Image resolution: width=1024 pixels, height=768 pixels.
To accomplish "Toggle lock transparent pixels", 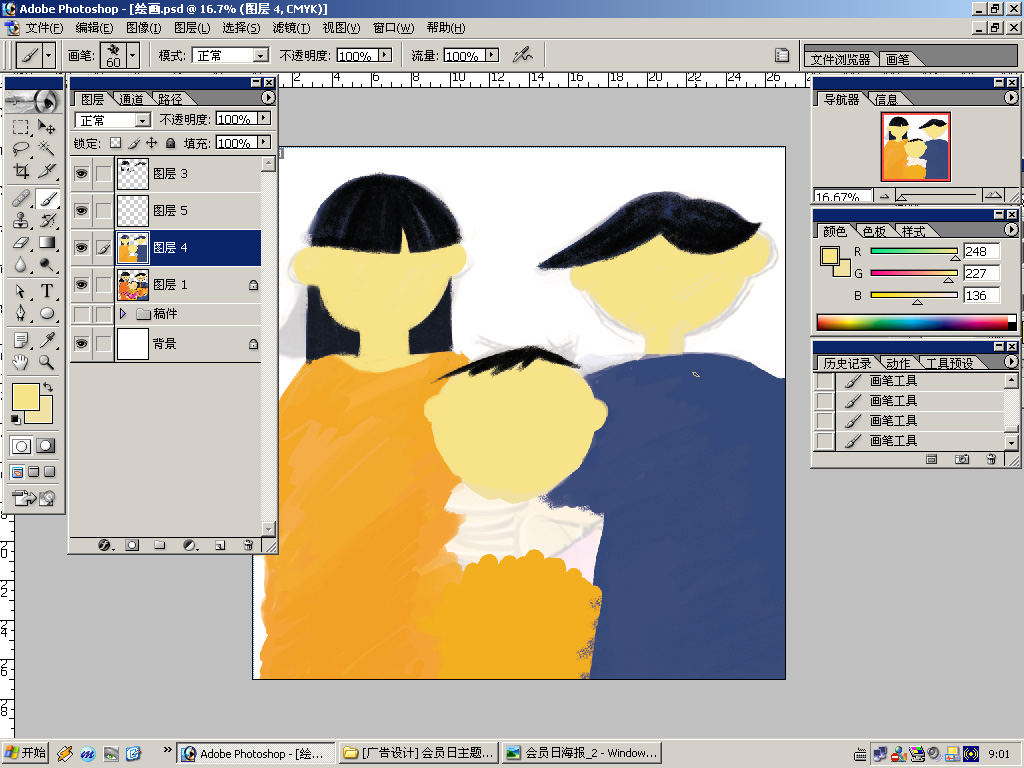I will point(116,143).
